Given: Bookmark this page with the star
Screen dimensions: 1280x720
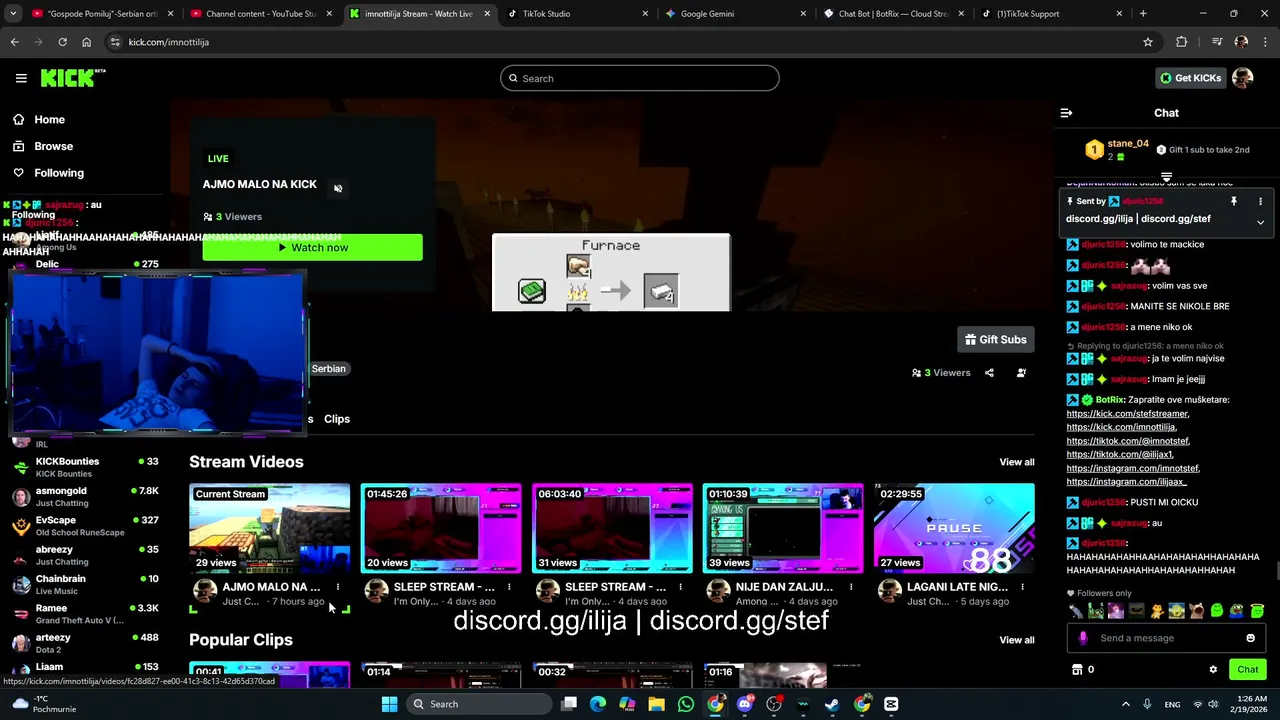Looking at the screenshot, I should click(x=1148, y=42).
